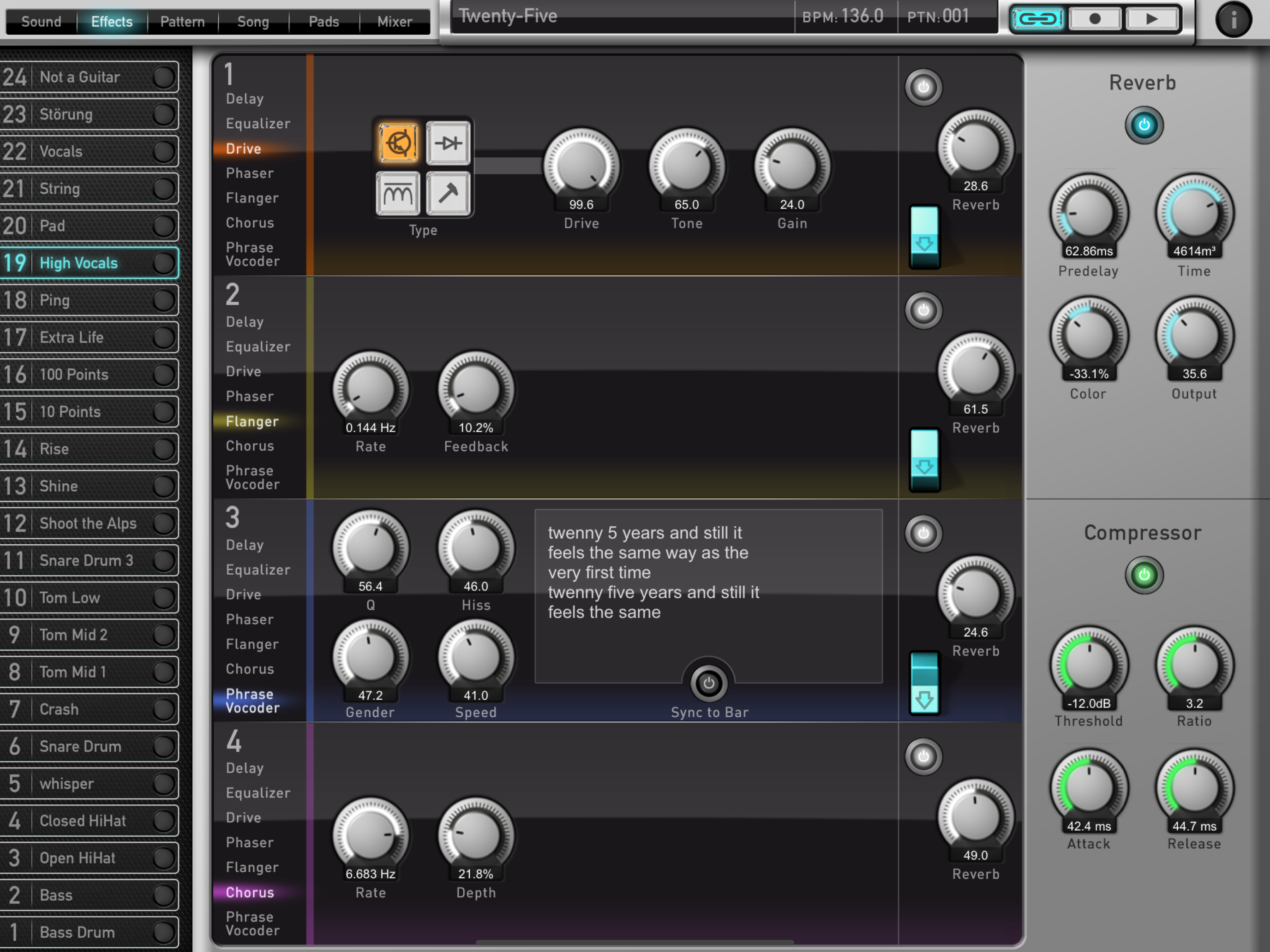
Task: Click the Compressor Ratio knob
Action: pyautogui.click(x=1194, y=665)
